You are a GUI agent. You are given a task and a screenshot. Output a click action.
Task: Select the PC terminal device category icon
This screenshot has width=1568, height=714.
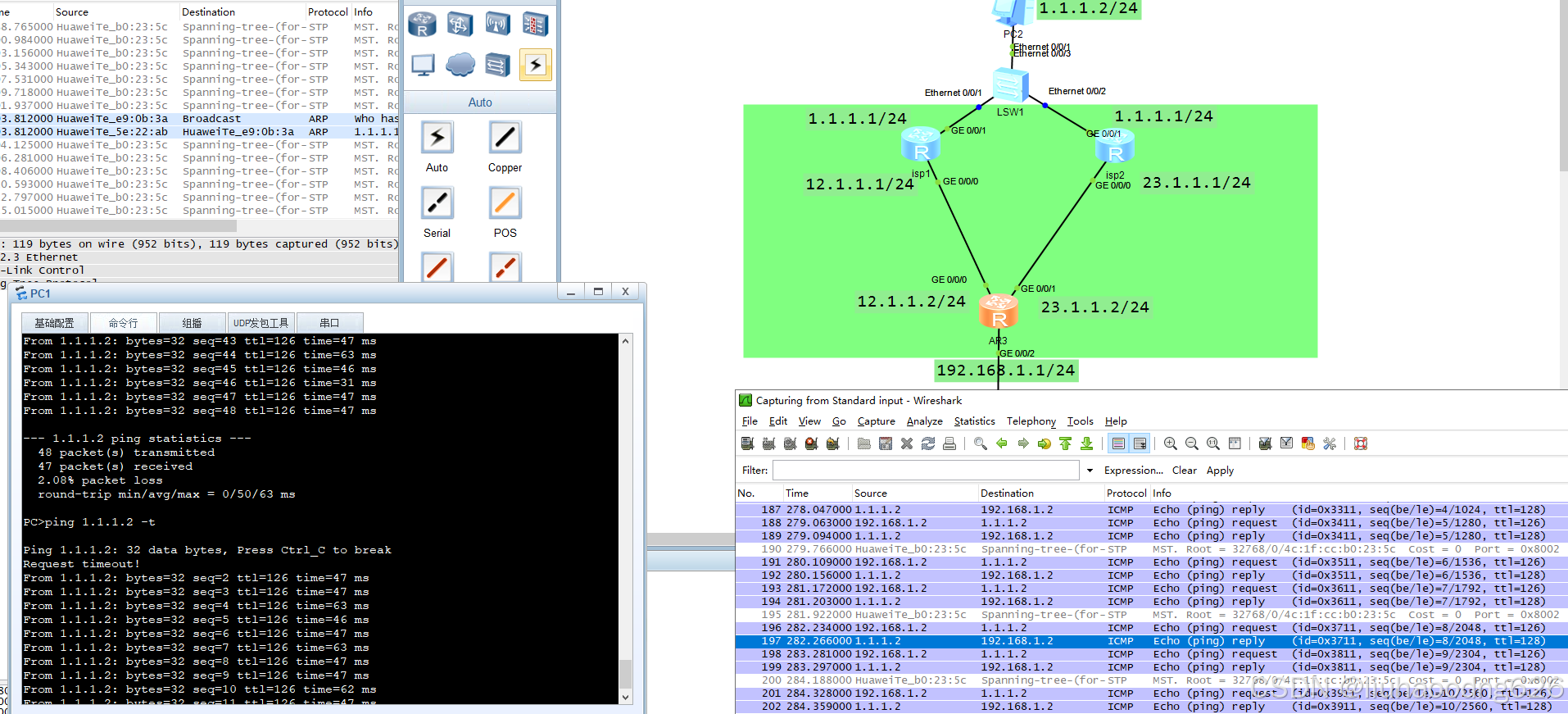tap(422, 65)
